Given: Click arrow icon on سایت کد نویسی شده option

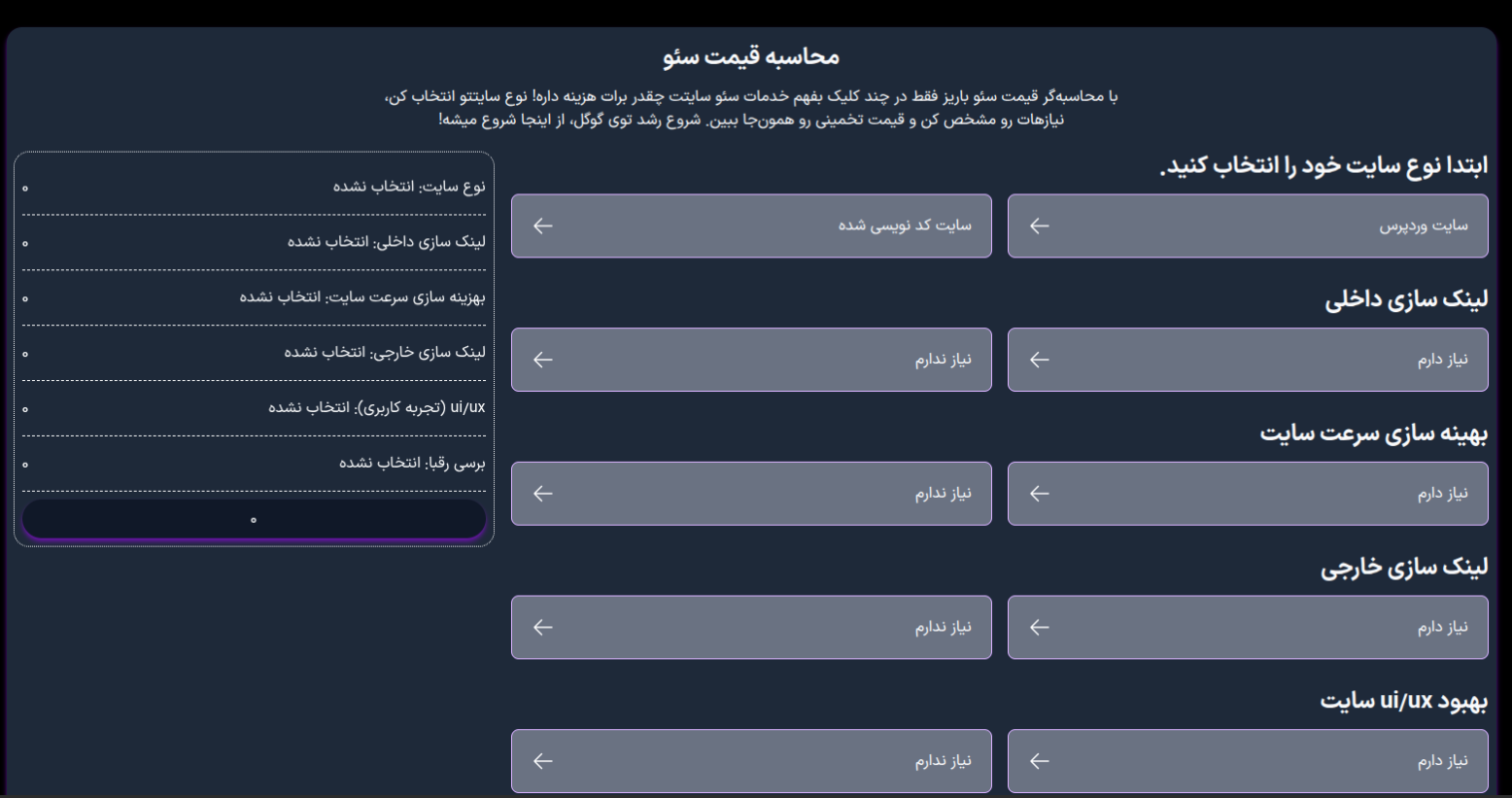Looking at the screenshot, I should pyautogui.click(x=543, y=226).
